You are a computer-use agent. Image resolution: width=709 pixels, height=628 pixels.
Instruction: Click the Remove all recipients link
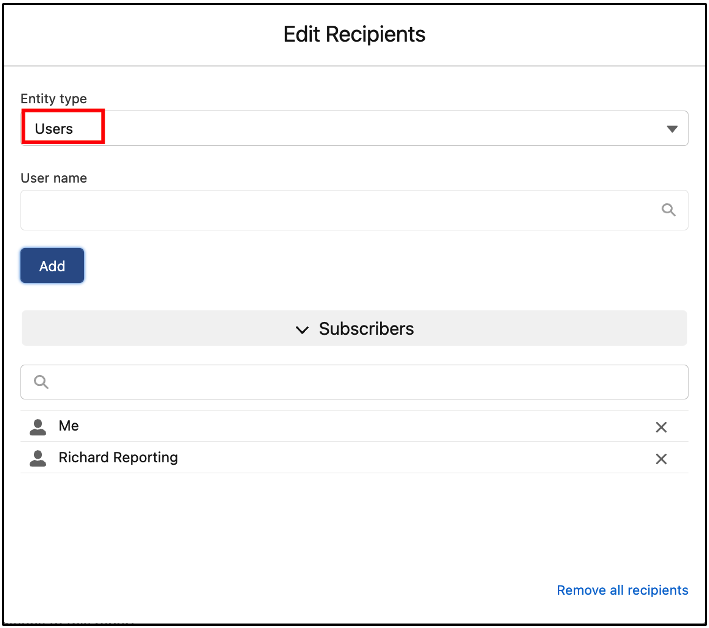(x=622, y=590)
